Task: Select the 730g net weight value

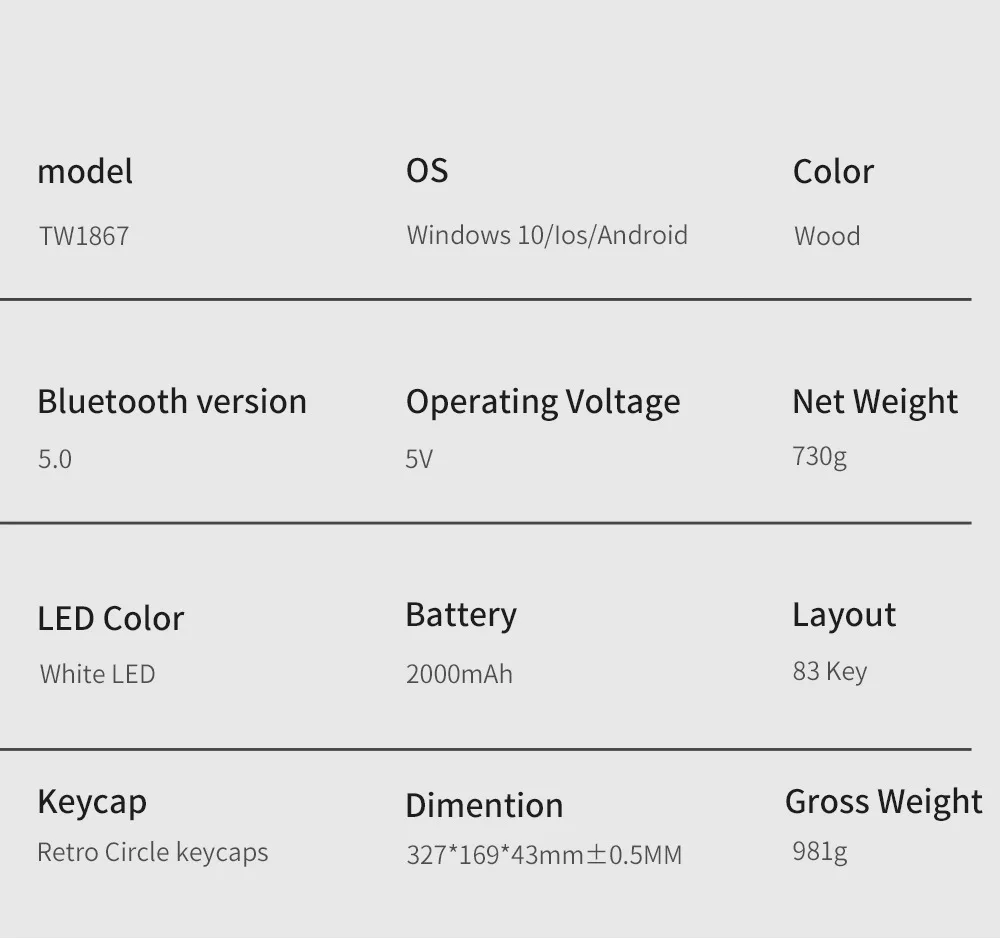Action: coord(819,456)
